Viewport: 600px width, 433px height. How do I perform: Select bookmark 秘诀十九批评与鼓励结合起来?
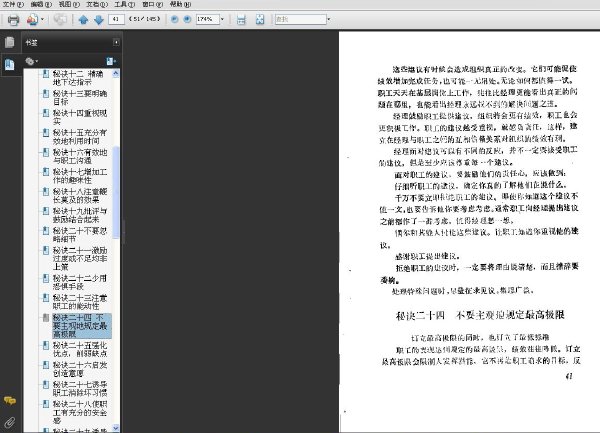[80, 215]
